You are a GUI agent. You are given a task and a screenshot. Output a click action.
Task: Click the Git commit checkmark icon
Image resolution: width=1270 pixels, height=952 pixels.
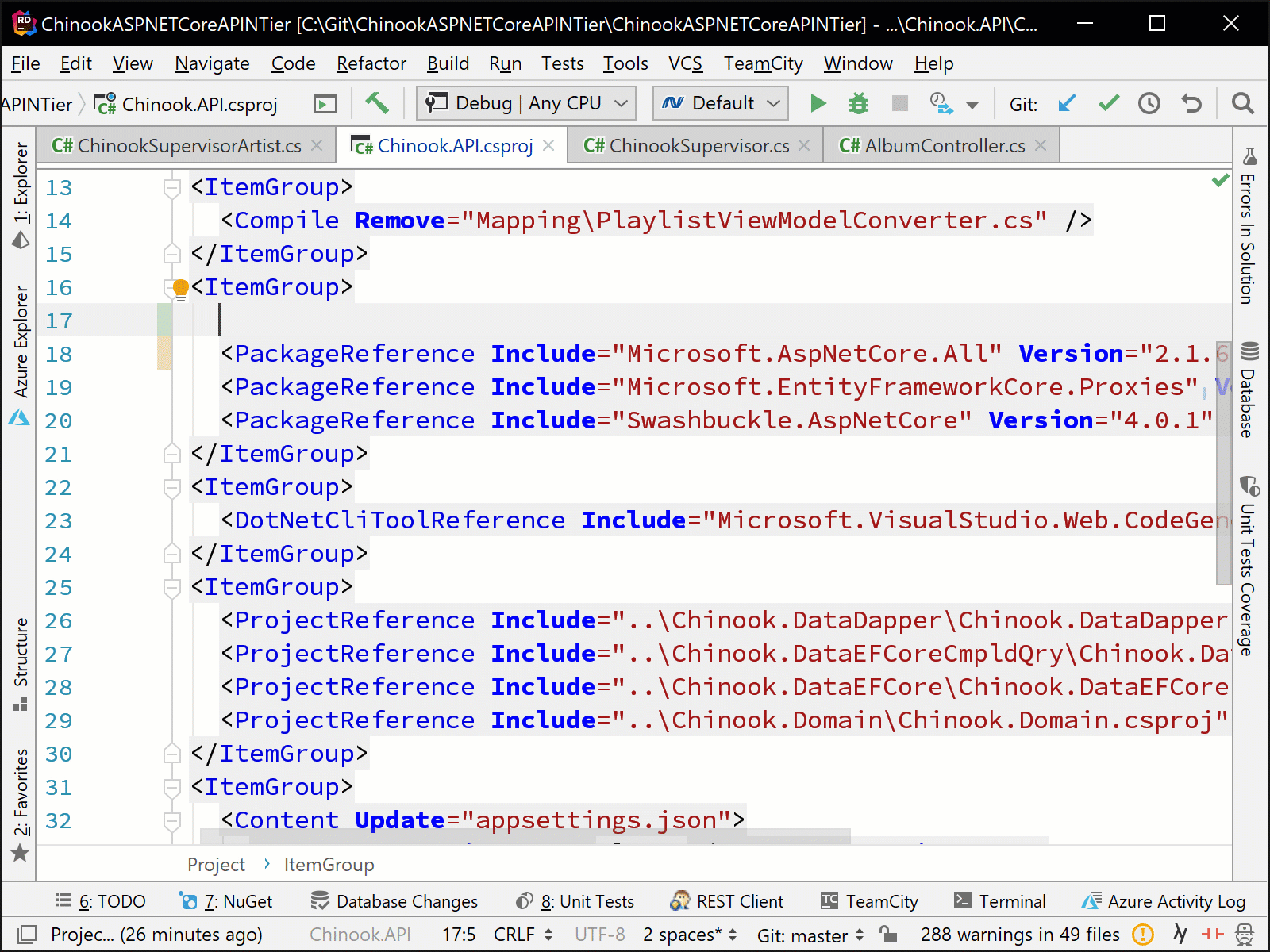coord(1109,103)
